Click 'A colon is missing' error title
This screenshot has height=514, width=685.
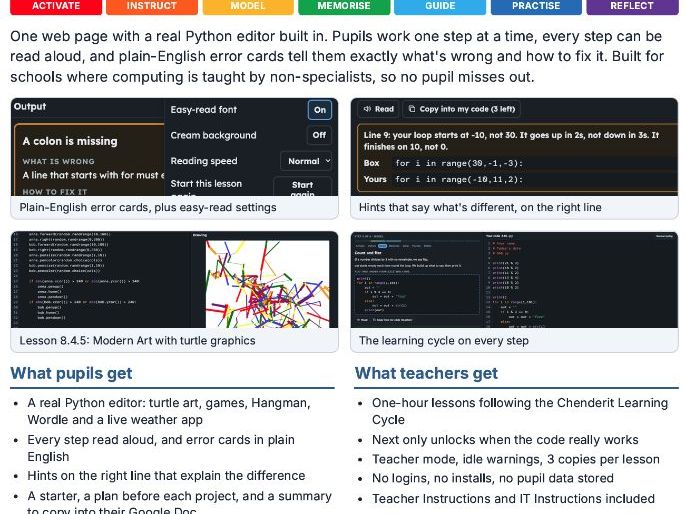point(70,141)
